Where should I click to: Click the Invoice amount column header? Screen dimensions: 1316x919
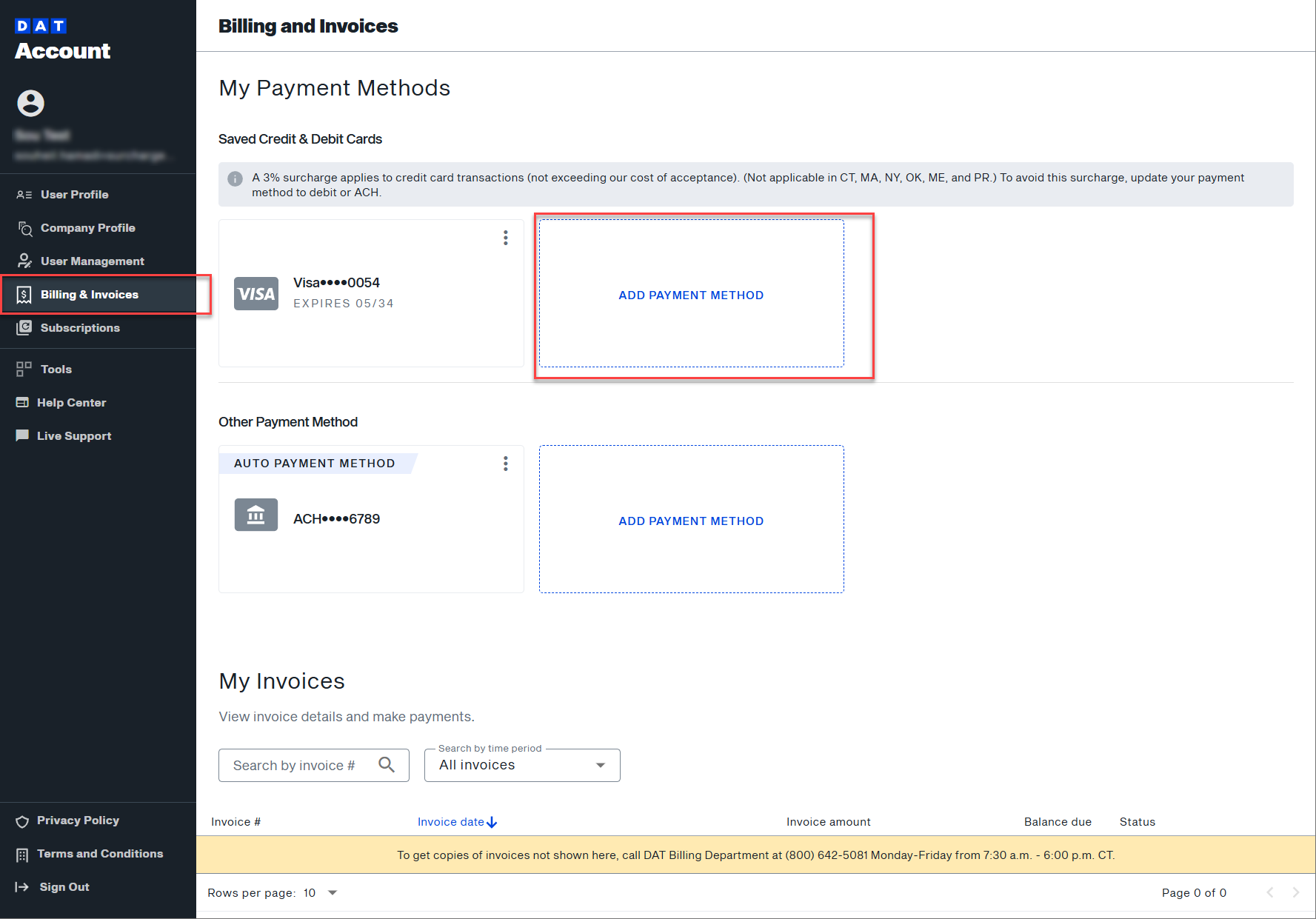click(x=828, y=822)
